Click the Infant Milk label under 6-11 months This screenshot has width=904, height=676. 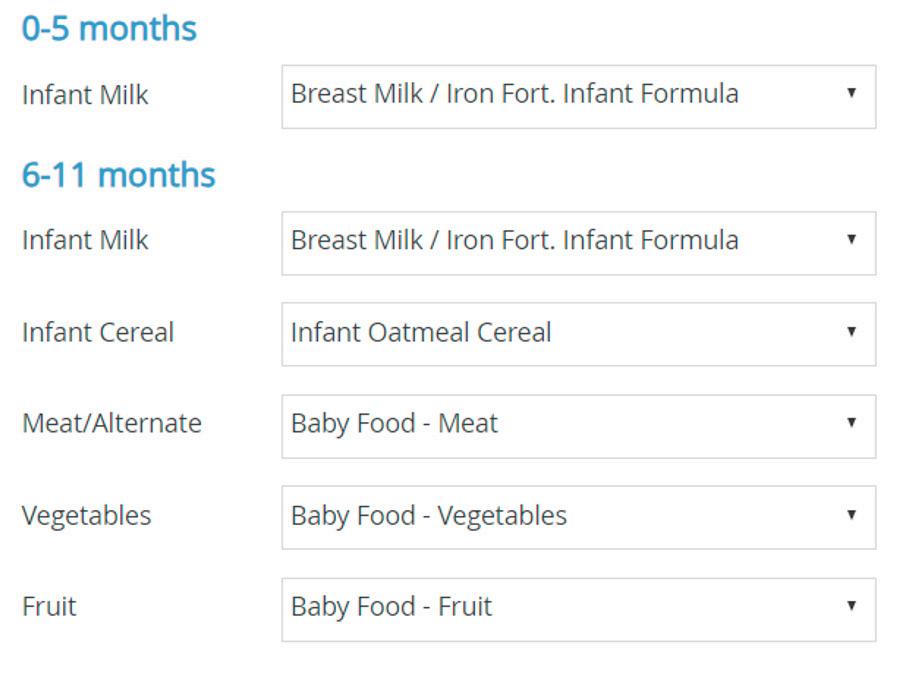coord(85,240)
